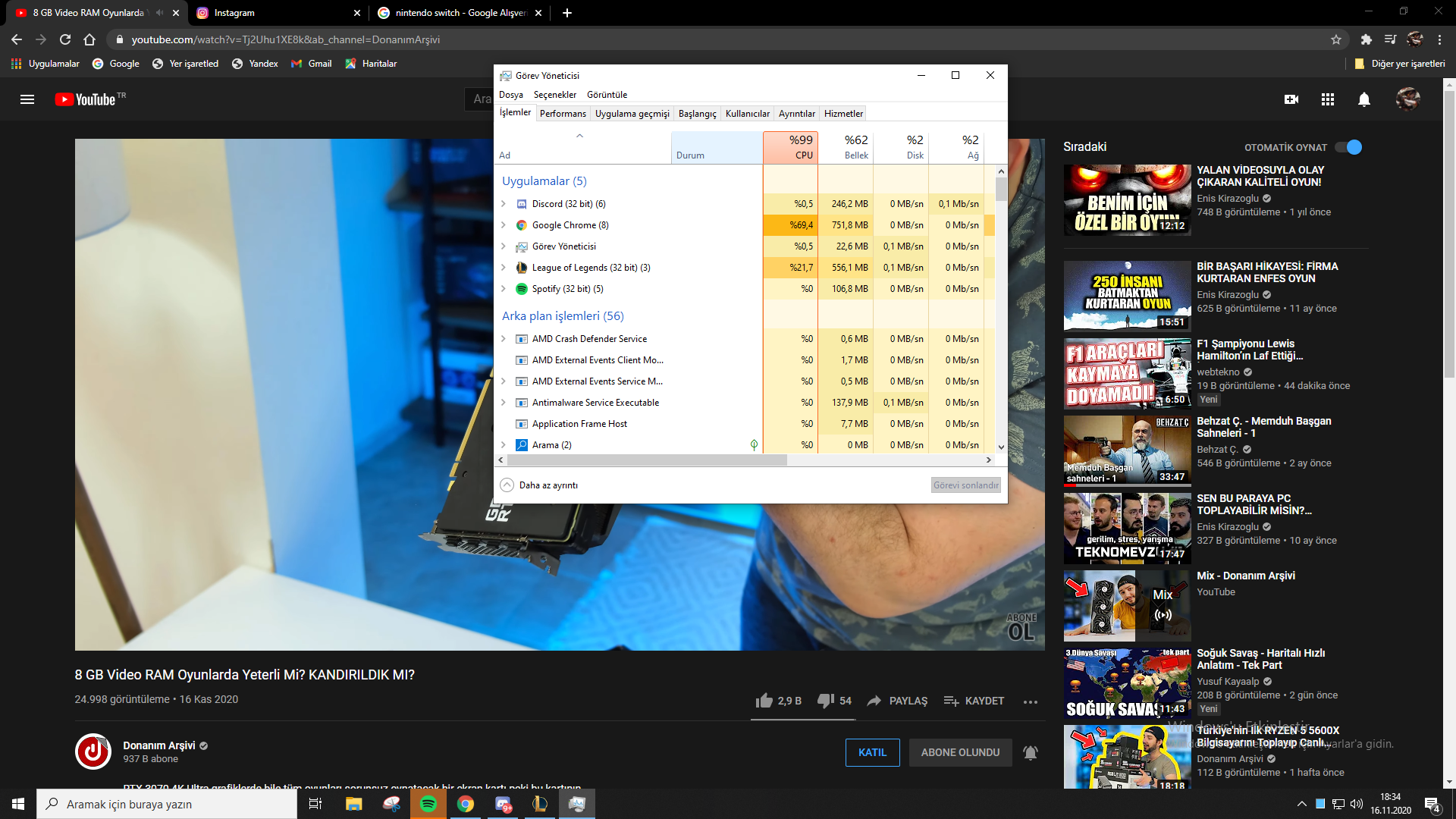
Task: Expand the League of Legends process group
Action: click(x=504, y=268)
